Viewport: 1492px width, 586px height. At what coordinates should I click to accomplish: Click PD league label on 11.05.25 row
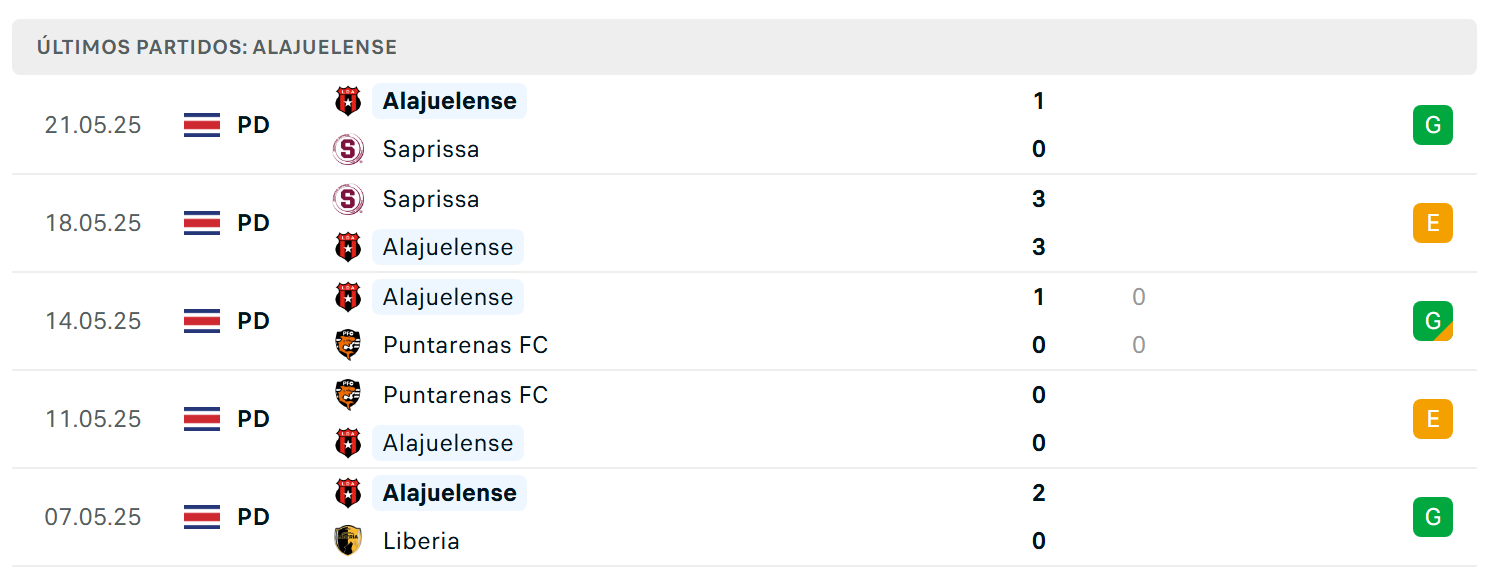tap(254, 419)
